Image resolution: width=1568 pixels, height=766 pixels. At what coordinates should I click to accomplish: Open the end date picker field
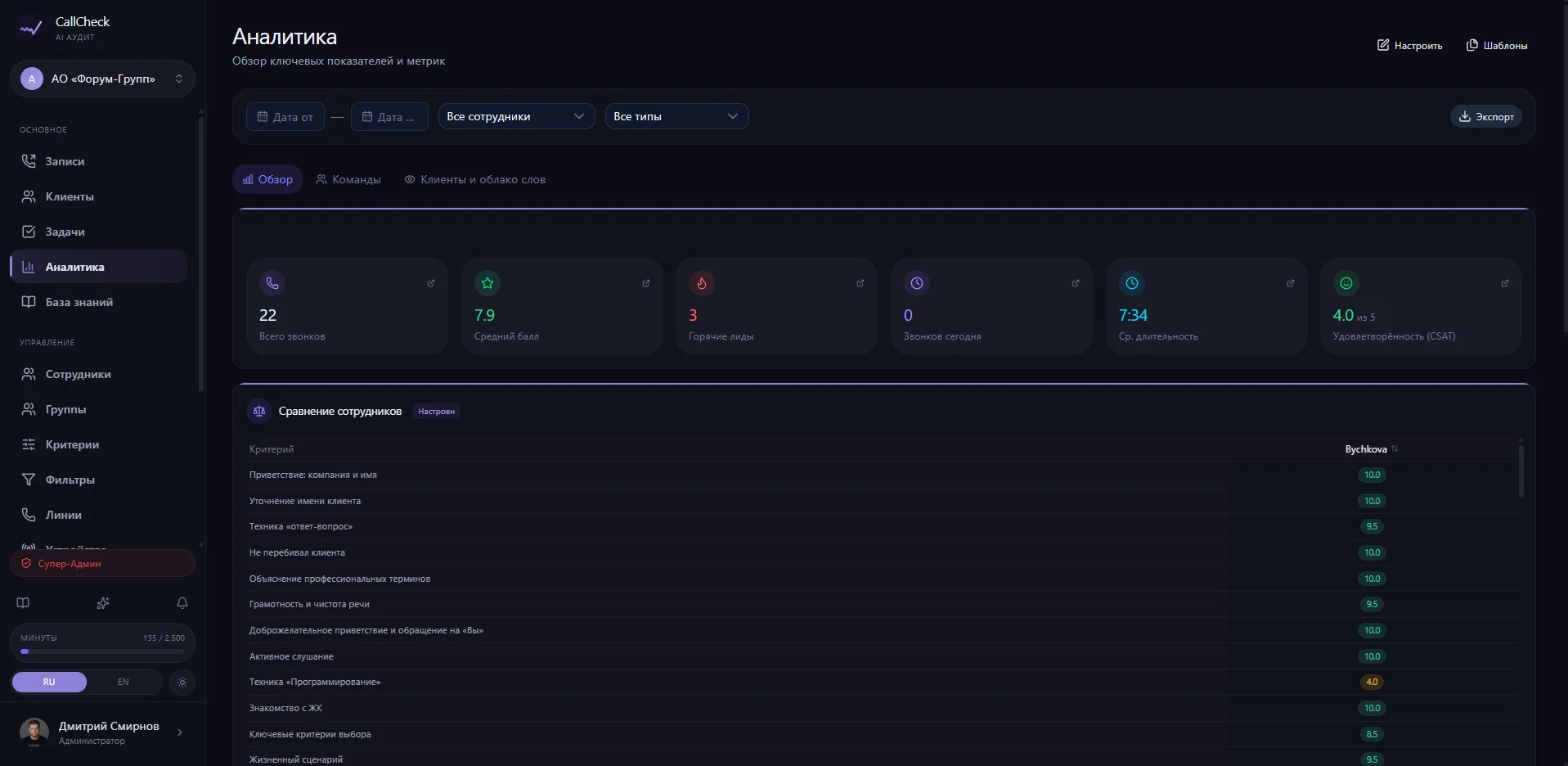[x=389, y=117]
